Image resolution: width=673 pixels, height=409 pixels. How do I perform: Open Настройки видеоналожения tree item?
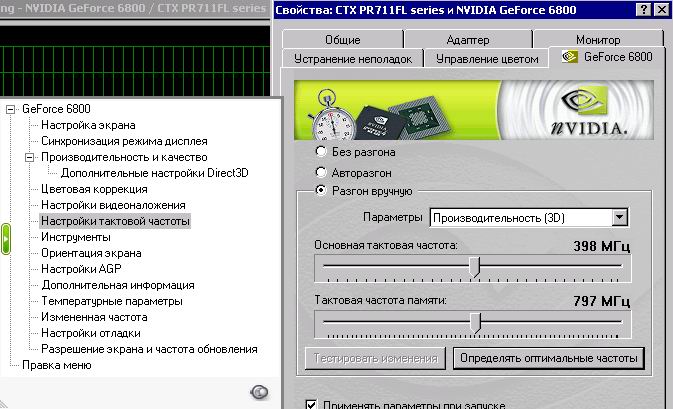click(x=113, y=205)
